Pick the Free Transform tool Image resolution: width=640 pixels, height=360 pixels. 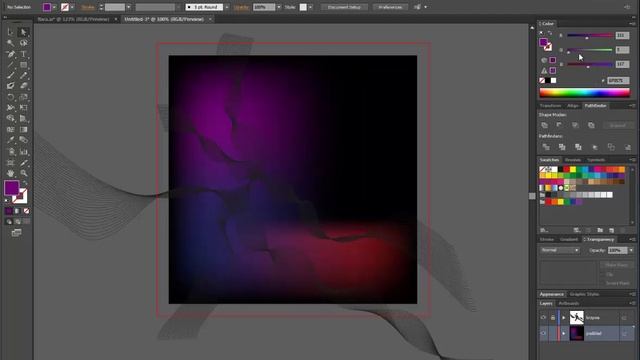(23, 107)
